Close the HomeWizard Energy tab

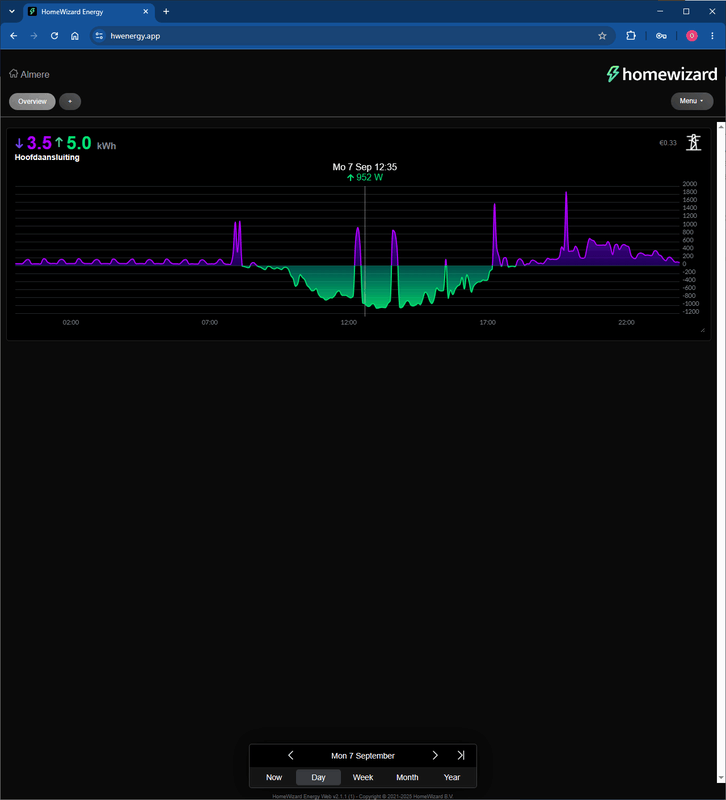(x=145, y=11)
